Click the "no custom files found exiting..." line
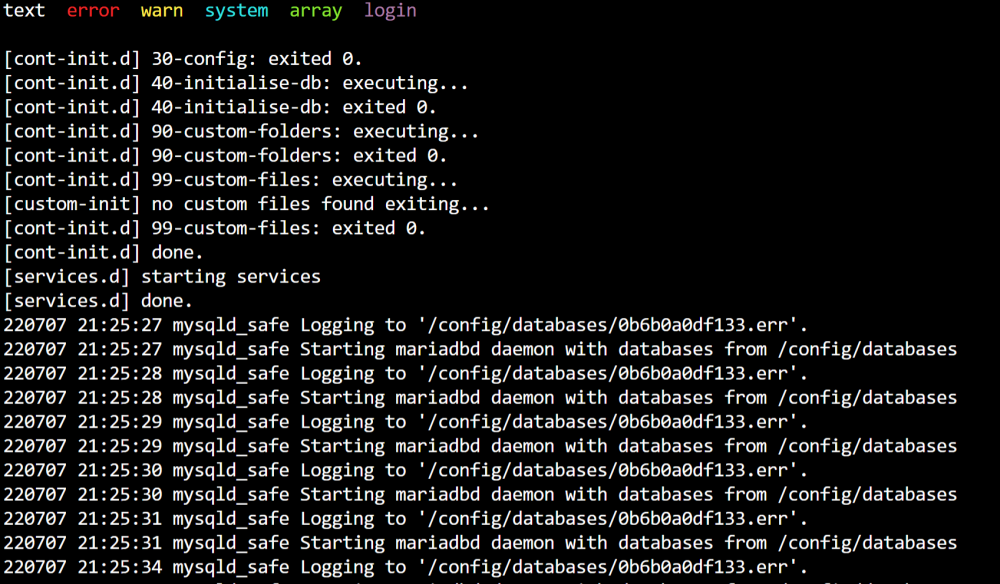This screenshot has width=1000, height=584. pyautogui.click(x=247, y=204)
